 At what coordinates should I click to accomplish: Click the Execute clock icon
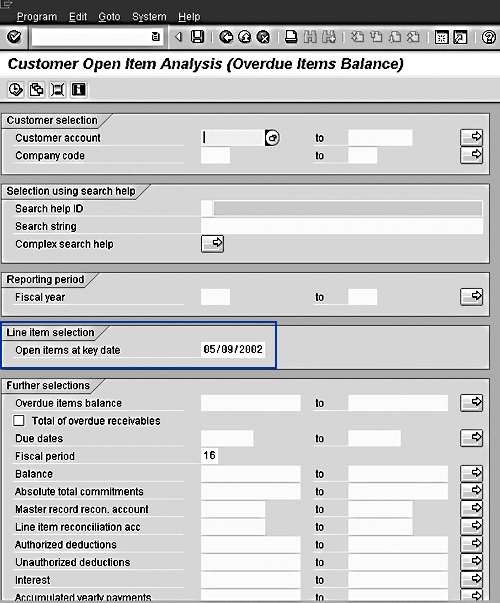click(15, 90)
